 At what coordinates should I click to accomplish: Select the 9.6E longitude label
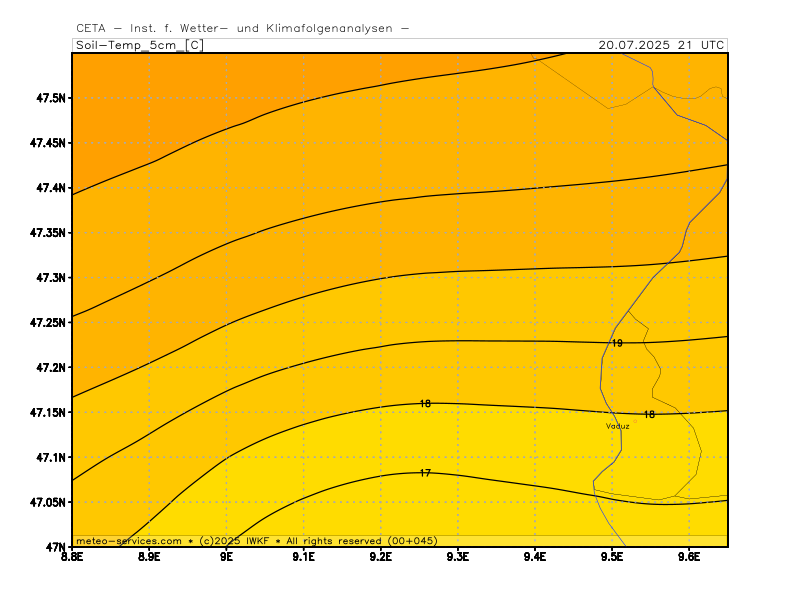tap(689, 557)
